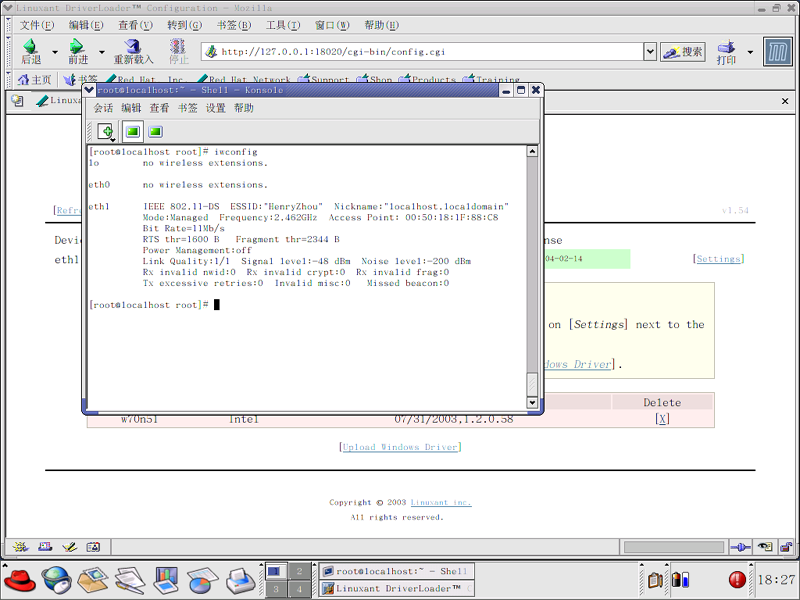Open Mail from Mozilla status bar

(x=45, y=547)
